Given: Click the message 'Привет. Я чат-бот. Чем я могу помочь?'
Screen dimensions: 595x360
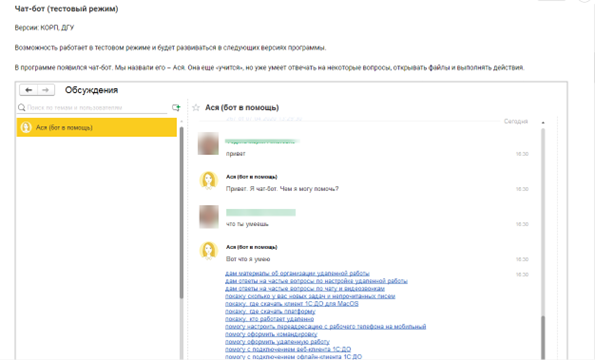Looking at the screenshot, I should [x=282, y=189].
